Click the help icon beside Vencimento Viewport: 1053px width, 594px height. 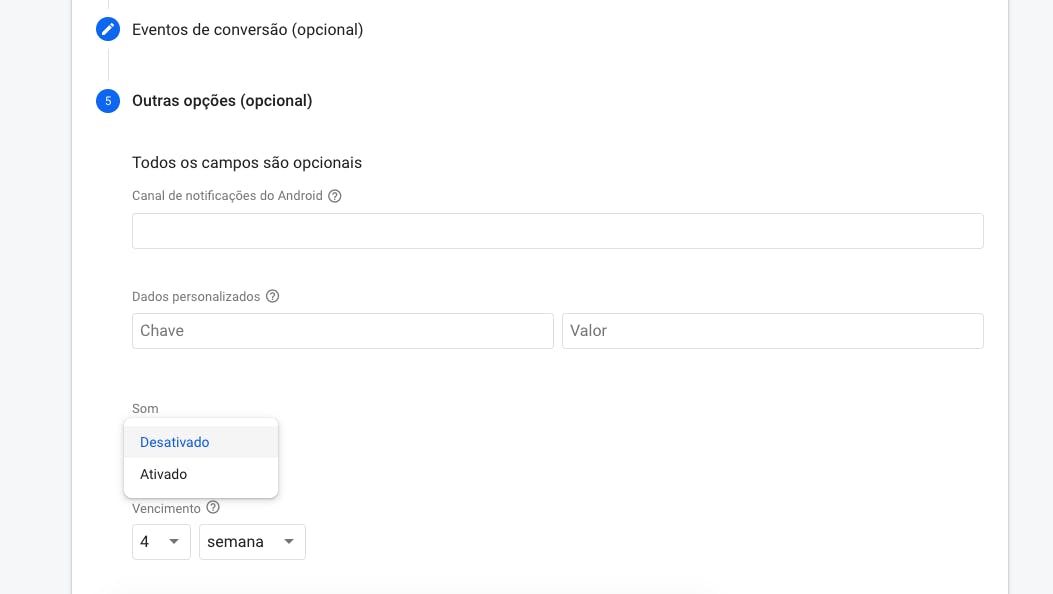[213, 508]
